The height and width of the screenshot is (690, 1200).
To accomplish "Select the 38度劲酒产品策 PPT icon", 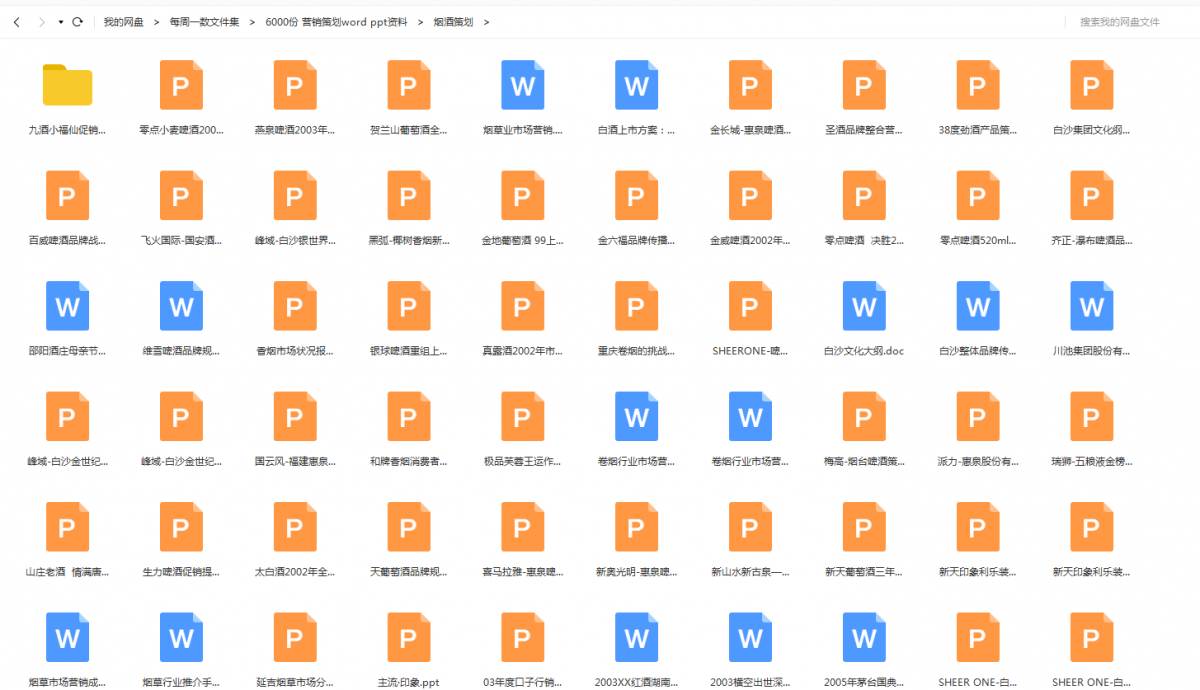I will (x=979, y=85).
